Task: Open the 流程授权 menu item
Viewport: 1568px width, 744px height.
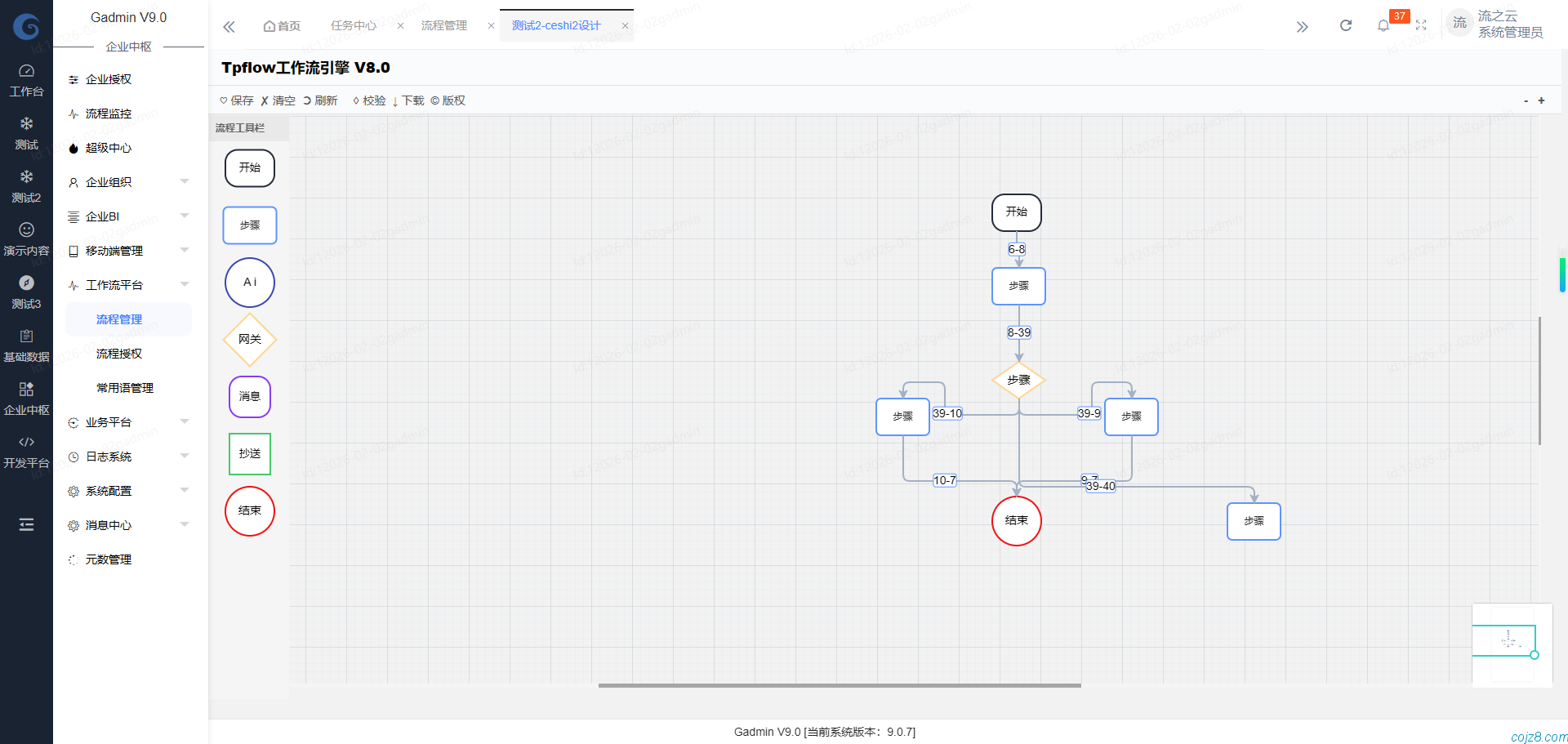Action: tap(119, 354)
